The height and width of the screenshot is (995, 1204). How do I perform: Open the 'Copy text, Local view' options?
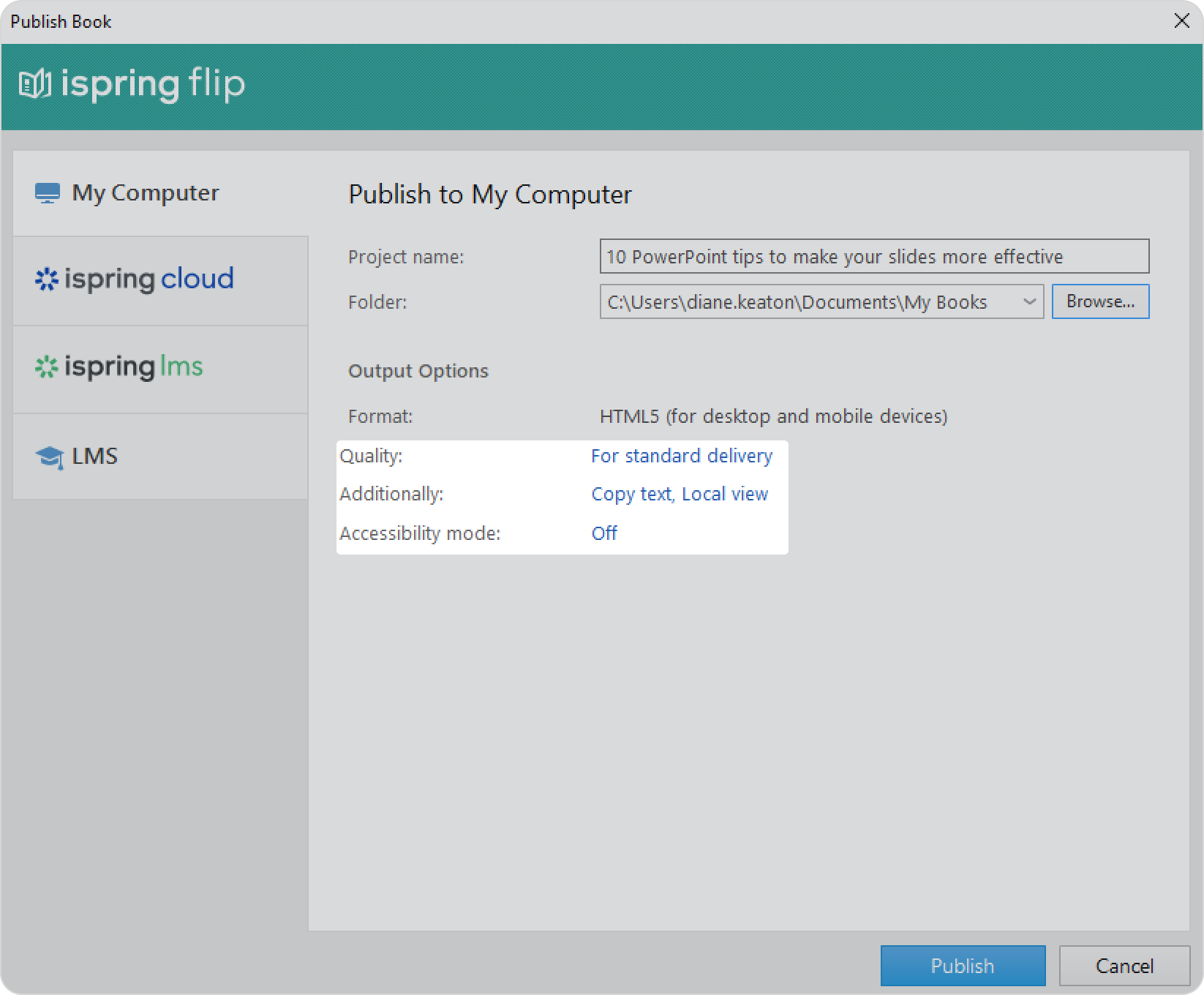point(679,495)
